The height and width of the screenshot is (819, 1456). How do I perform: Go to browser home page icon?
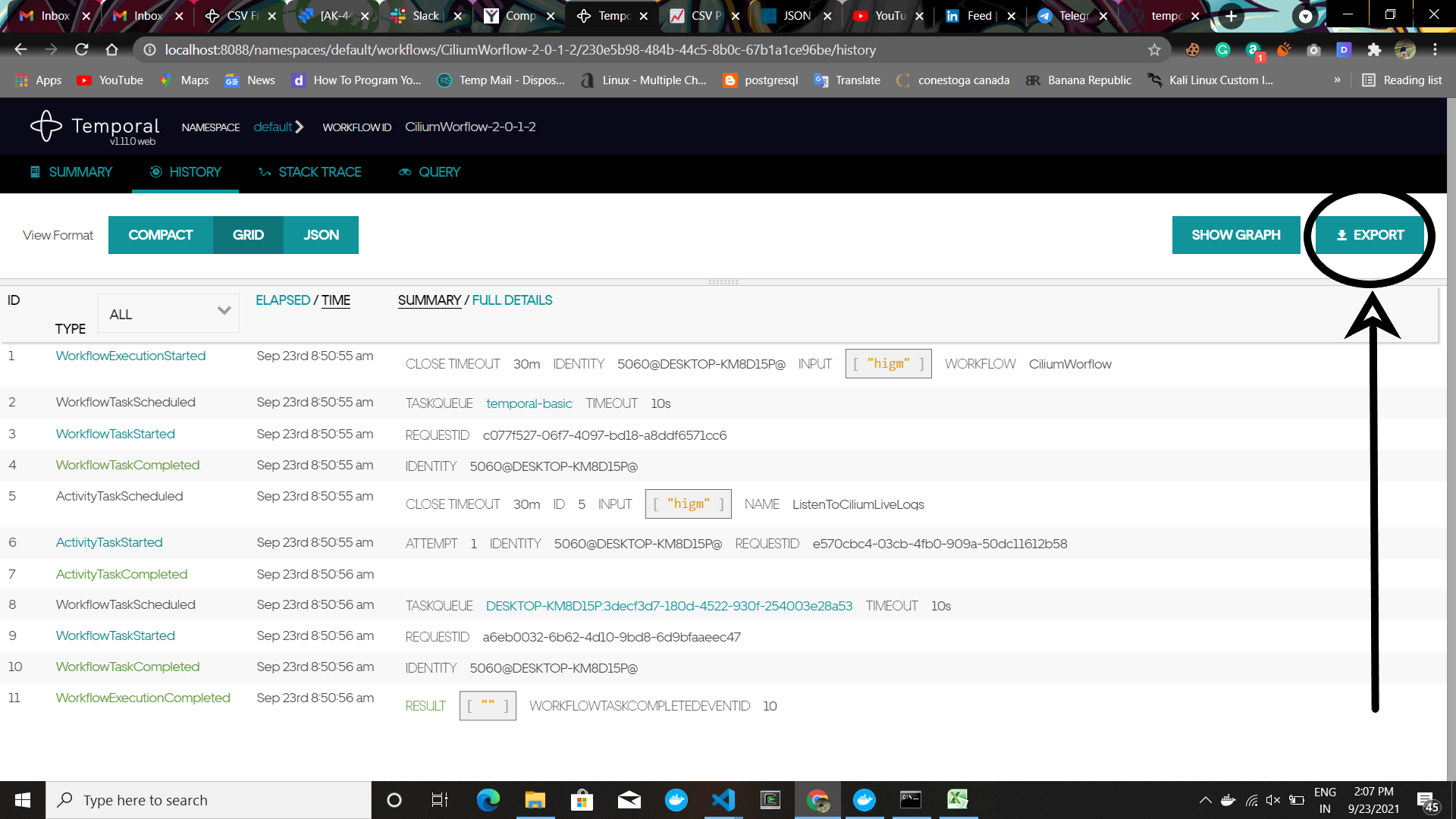[112, 50]
